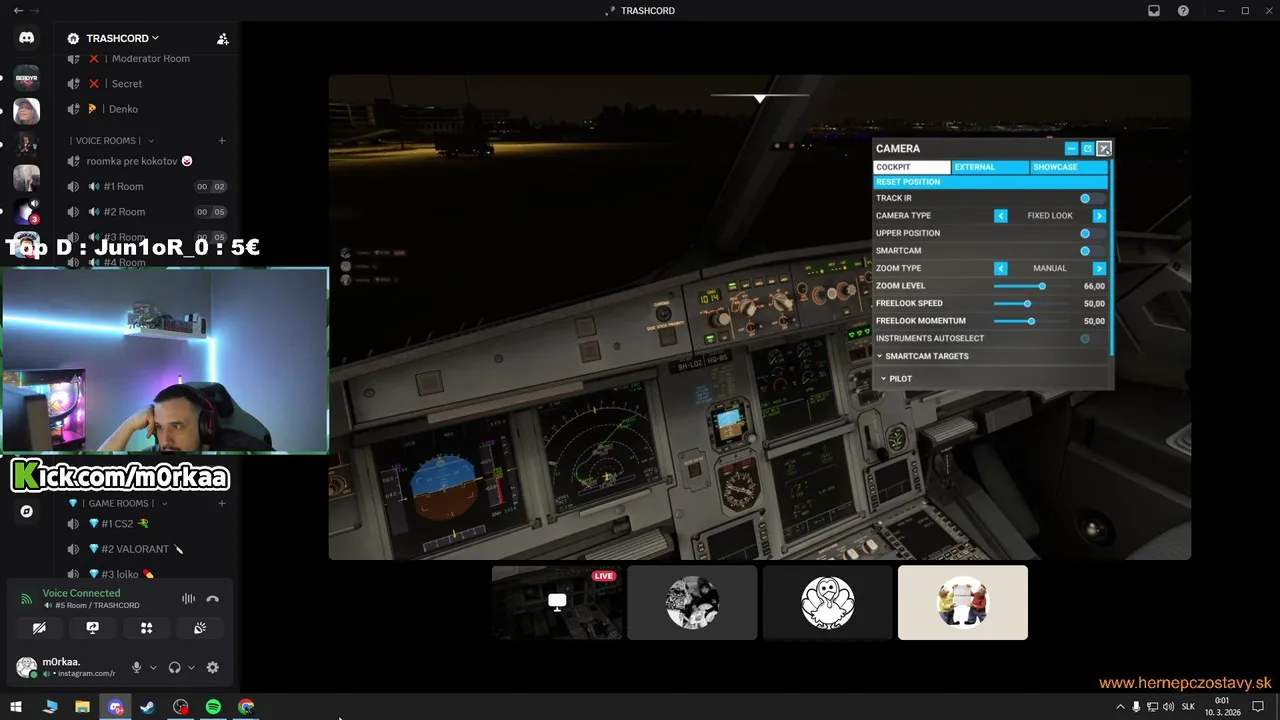Click the invite people icon beside TRASHCORD

tap(223, 39)
